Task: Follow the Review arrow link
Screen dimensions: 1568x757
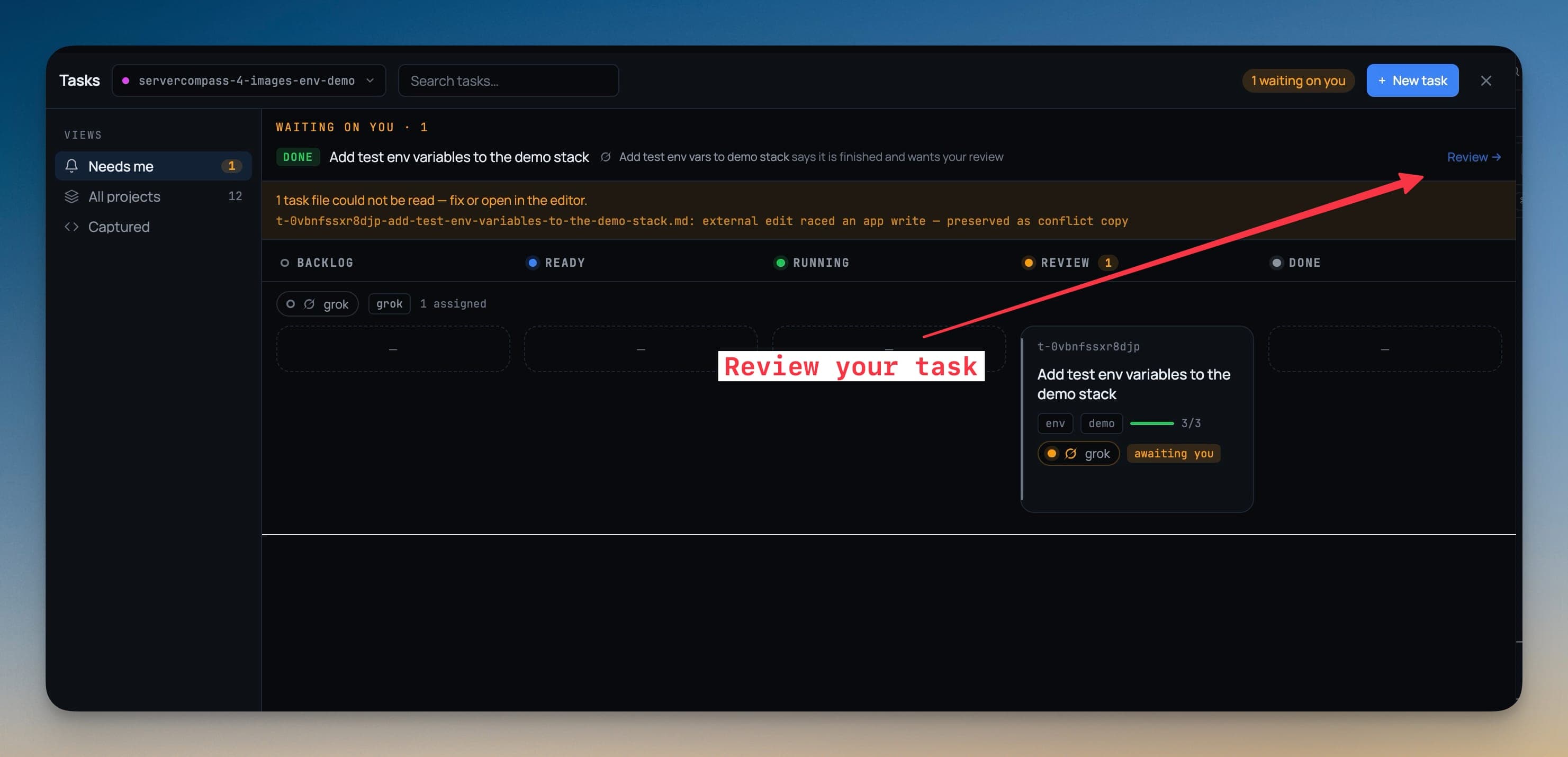Action: click(1474, 157)
